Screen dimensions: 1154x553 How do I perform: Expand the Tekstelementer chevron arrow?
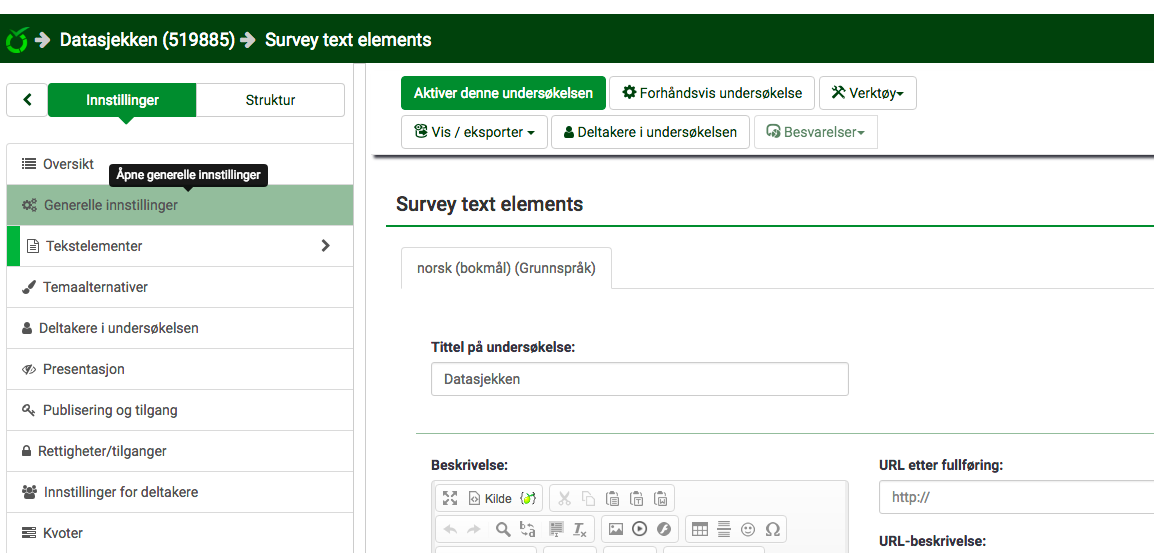pos(325,245)
